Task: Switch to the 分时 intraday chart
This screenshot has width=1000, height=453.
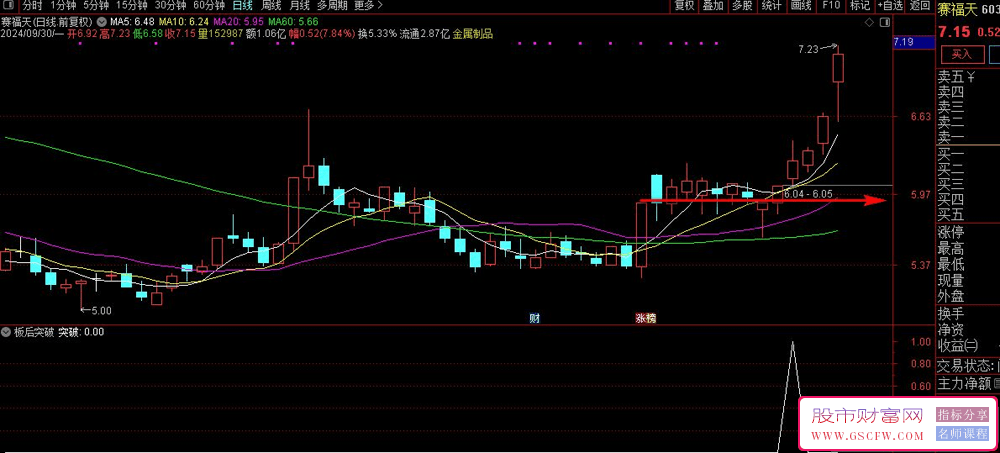Action: (x=31, y=6)
